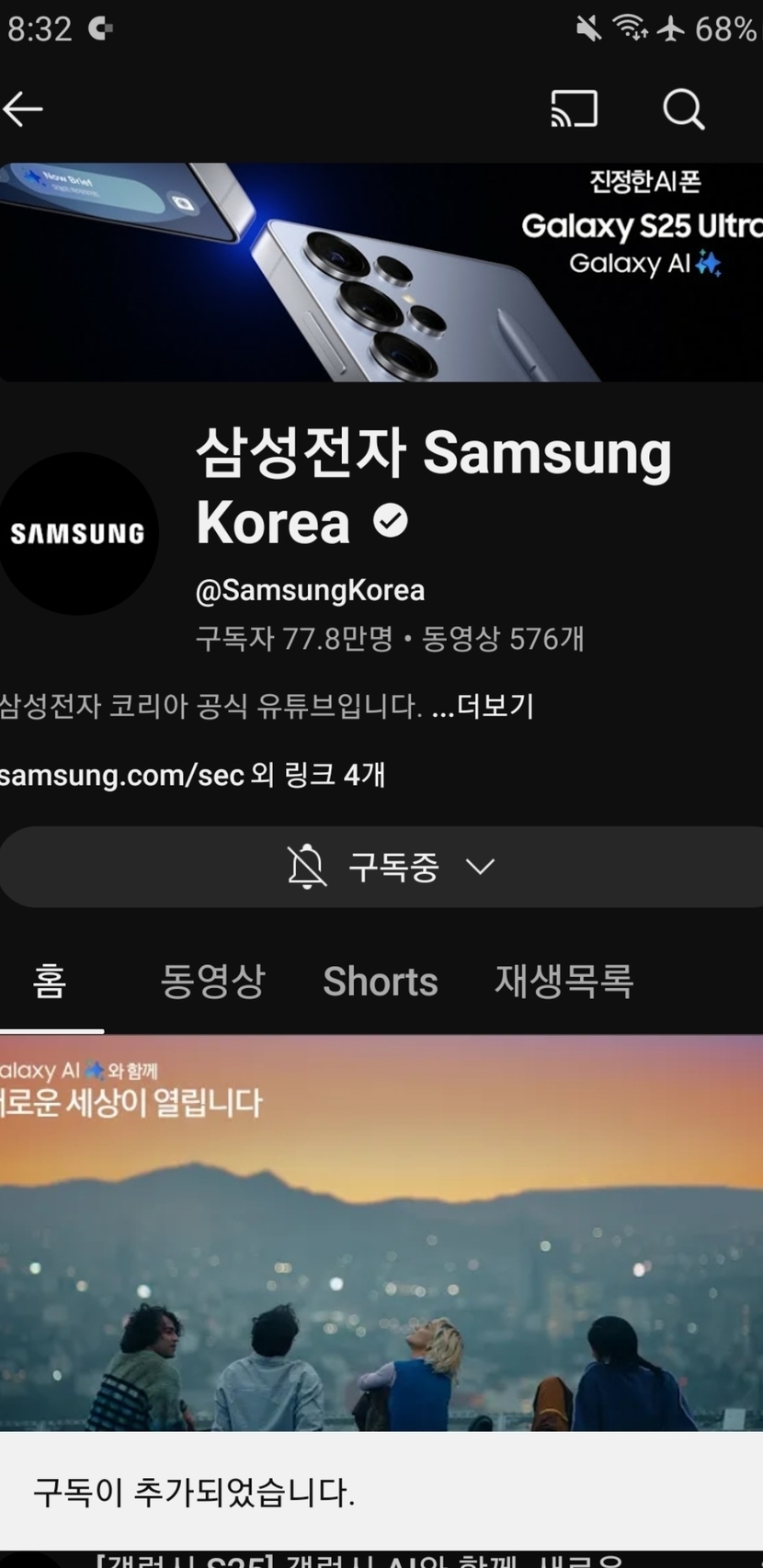Open the 재생목록 tab

pyautogui.click(x=564, y=982)
